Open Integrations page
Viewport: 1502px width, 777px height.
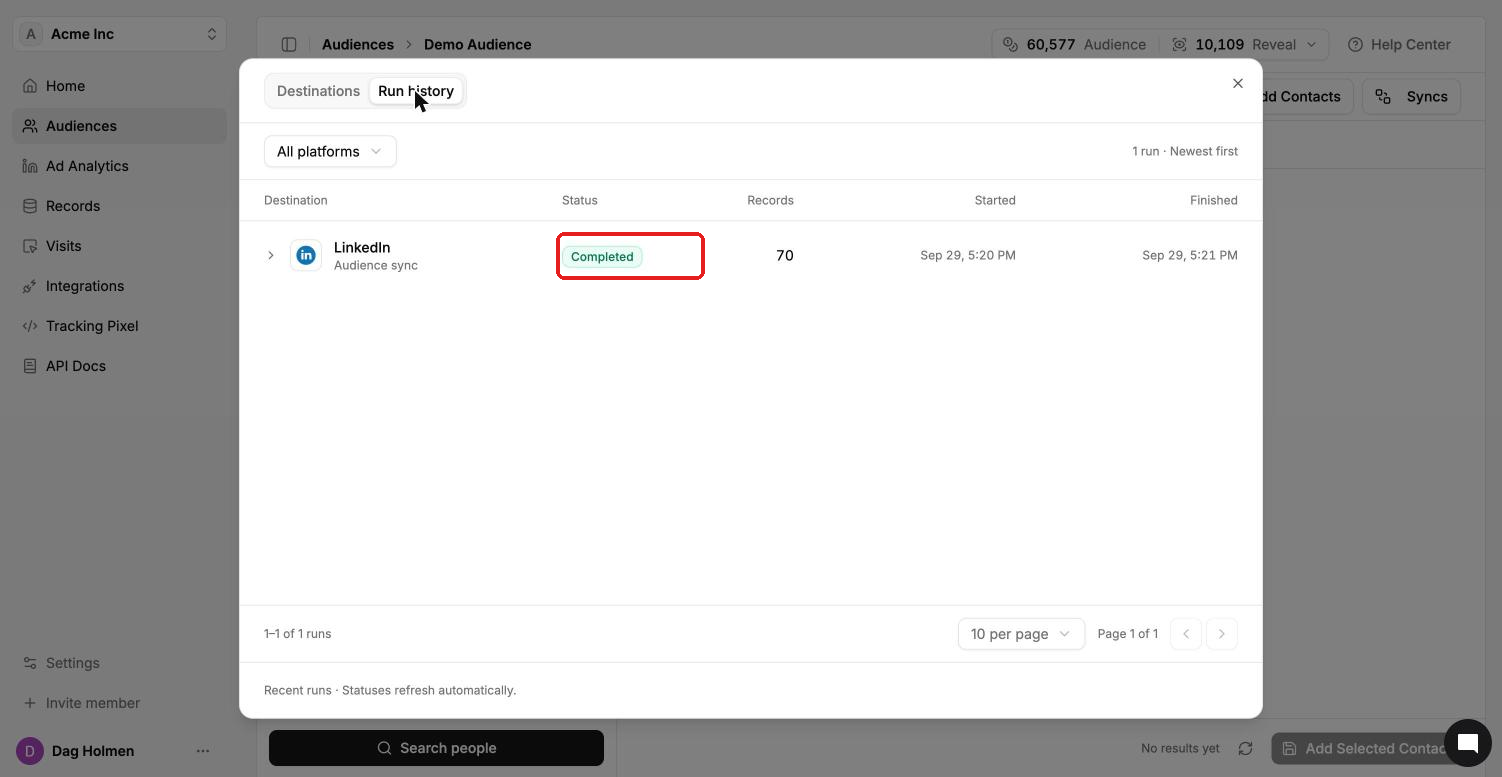tap(120, 286)
